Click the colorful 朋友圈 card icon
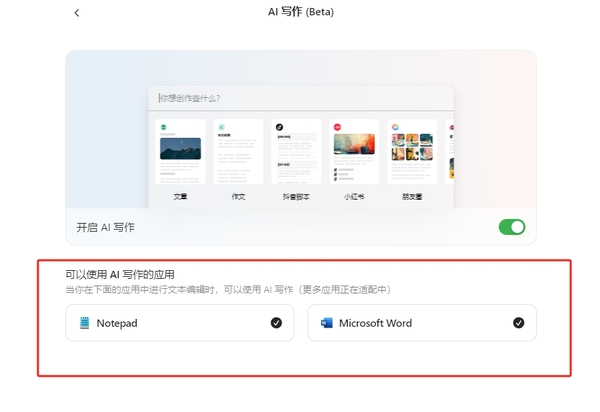Screen dimensions: 600x412 pos(396,127)
